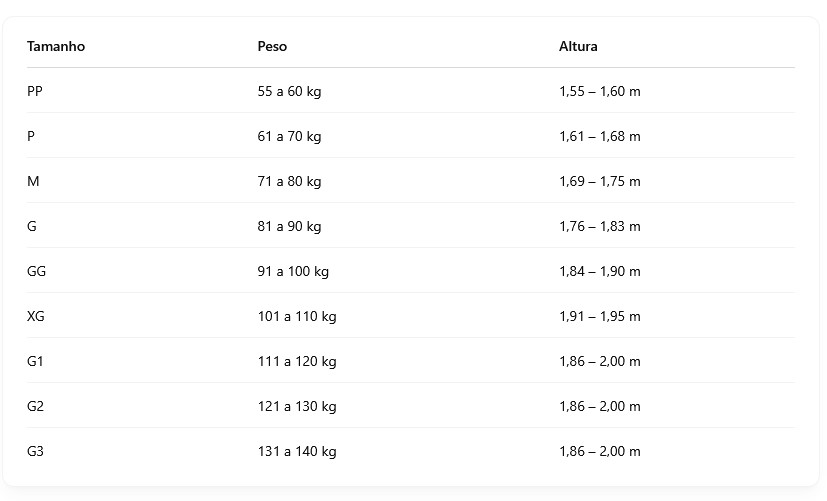The height and width of the screenshot is (501, 827).
Task: Click the 101 a 110 kg weight
Action: point(296,316)
